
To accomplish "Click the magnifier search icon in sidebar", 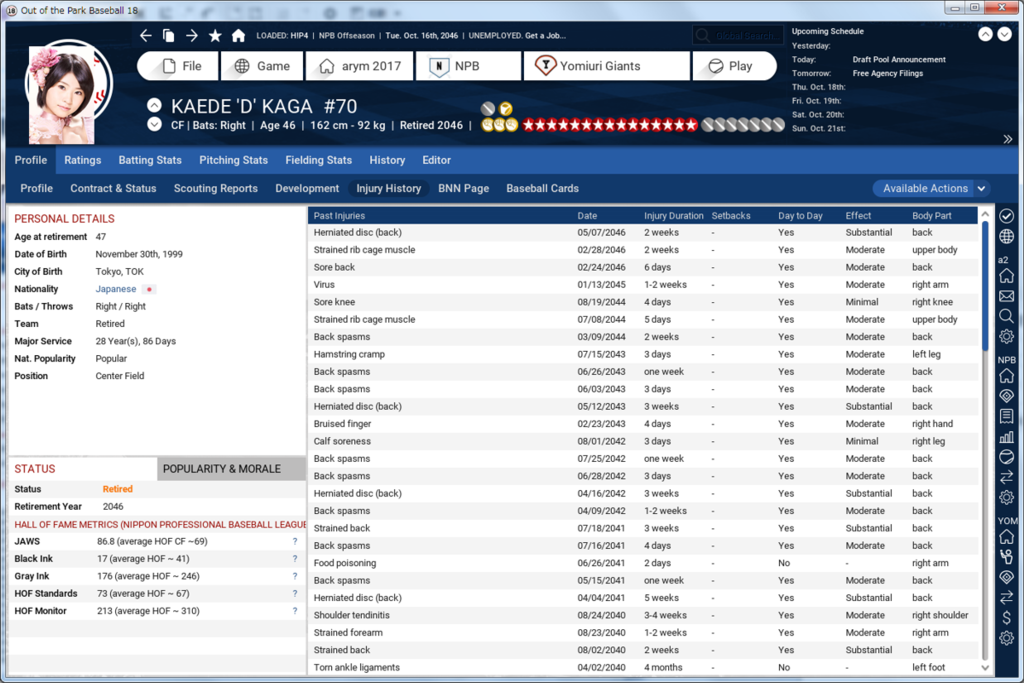I will (x=1006, y=316).
